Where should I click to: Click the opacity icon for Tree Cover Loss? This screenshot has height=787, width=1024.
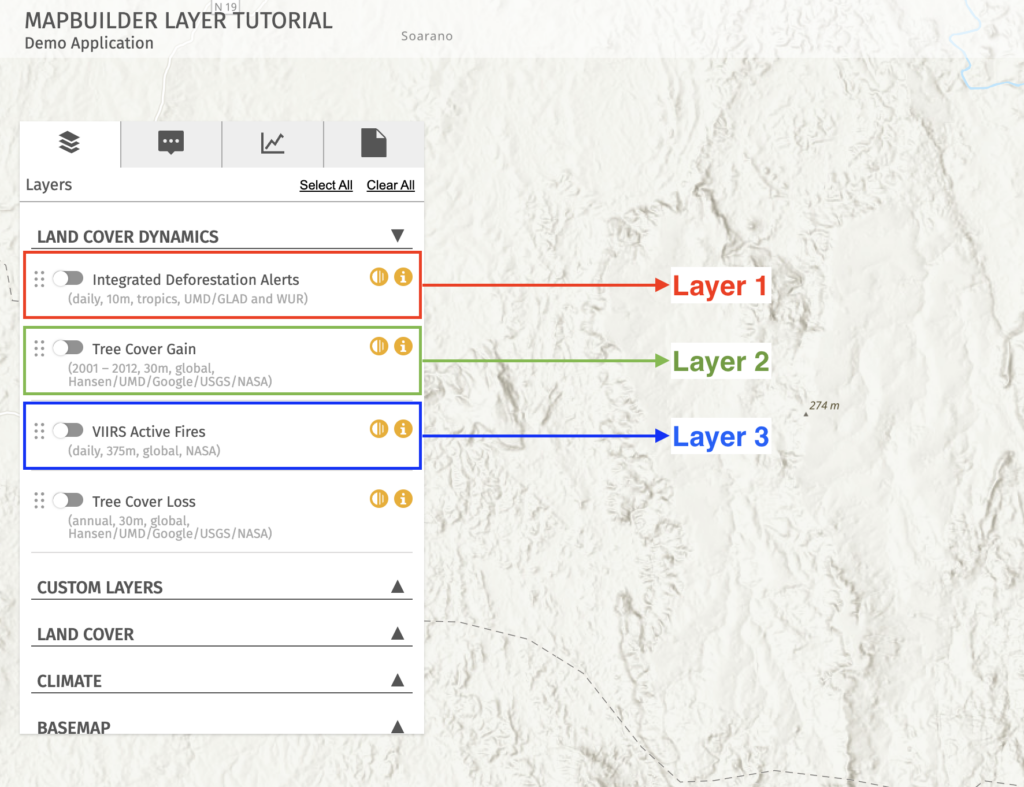tap(378, 498)
